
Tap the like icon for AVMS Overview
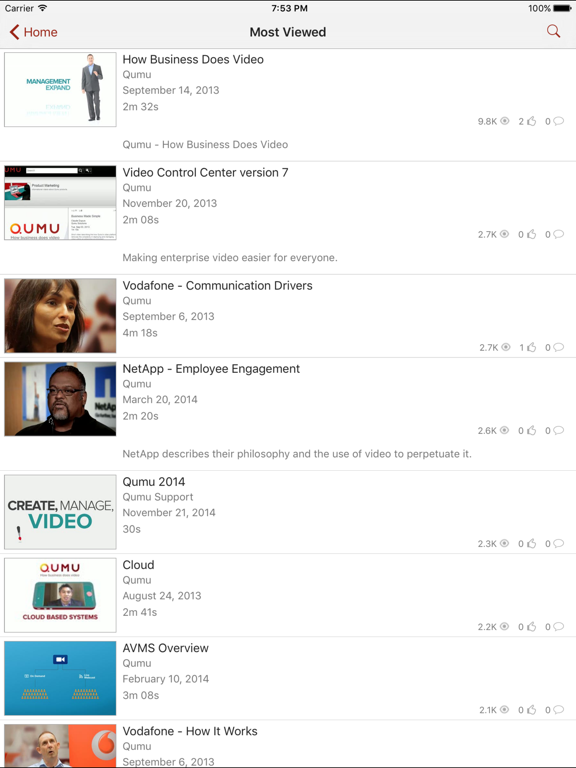coord(531,710)
